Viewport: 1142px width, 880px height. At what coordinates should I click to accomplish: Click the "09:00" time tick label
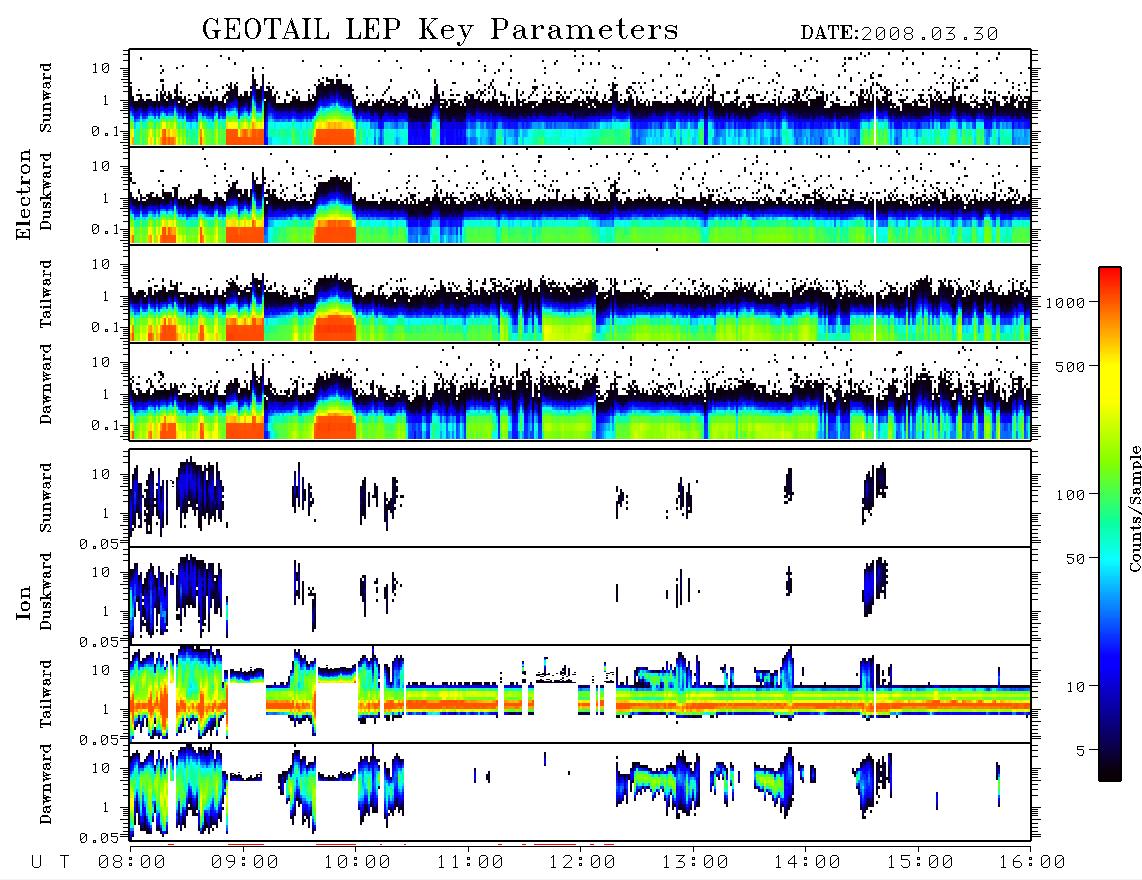click(245, 863)
